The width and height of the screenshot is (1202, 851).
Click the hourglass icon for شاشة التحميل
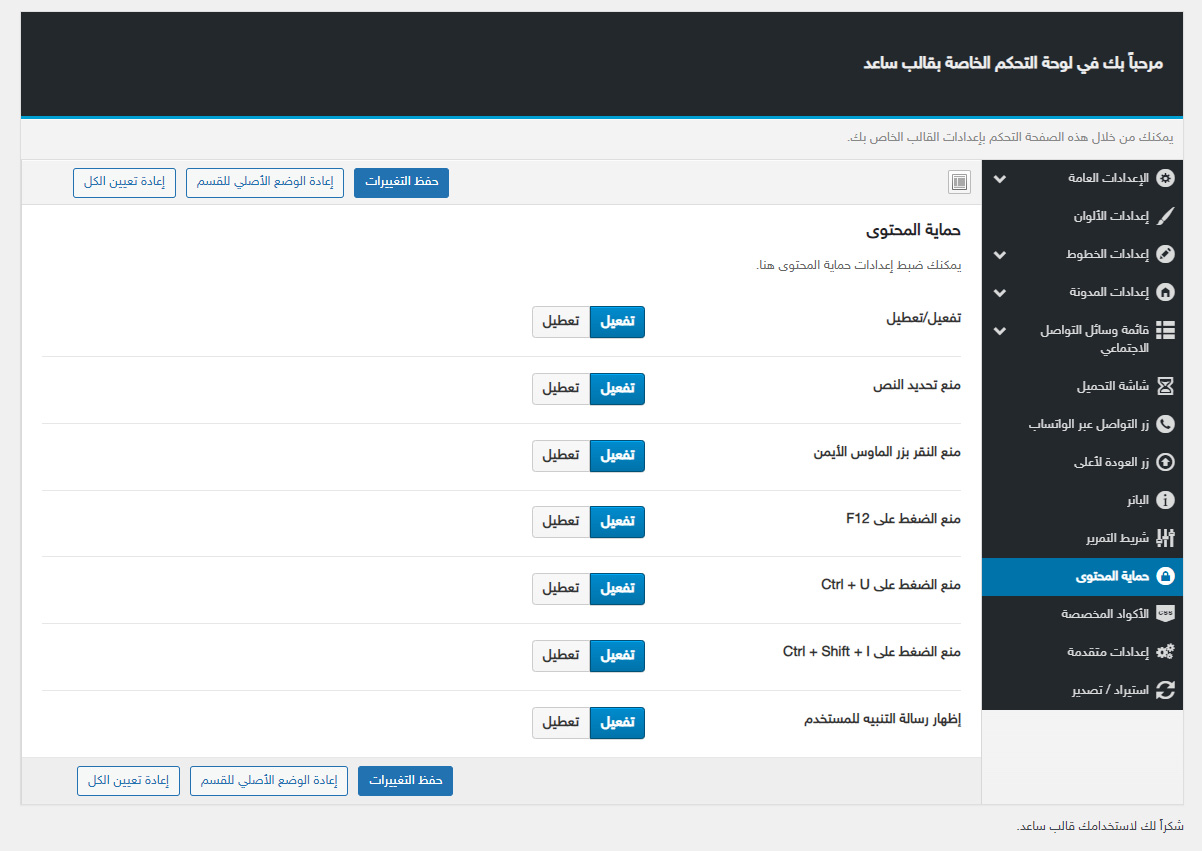(1165, 386)
